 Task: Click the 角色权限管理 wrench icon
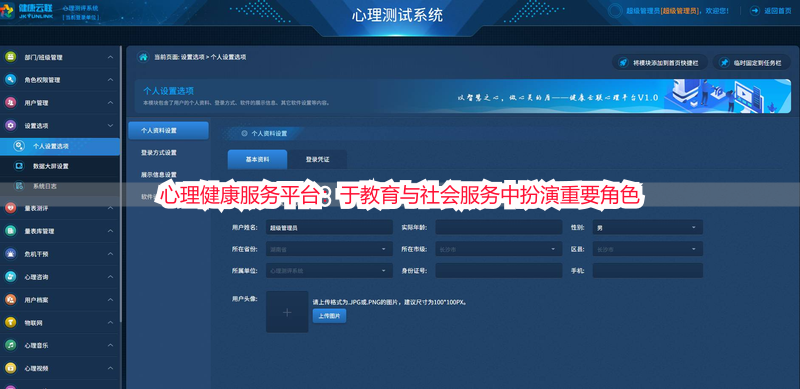pyautogui.click(x=10, y=80)
